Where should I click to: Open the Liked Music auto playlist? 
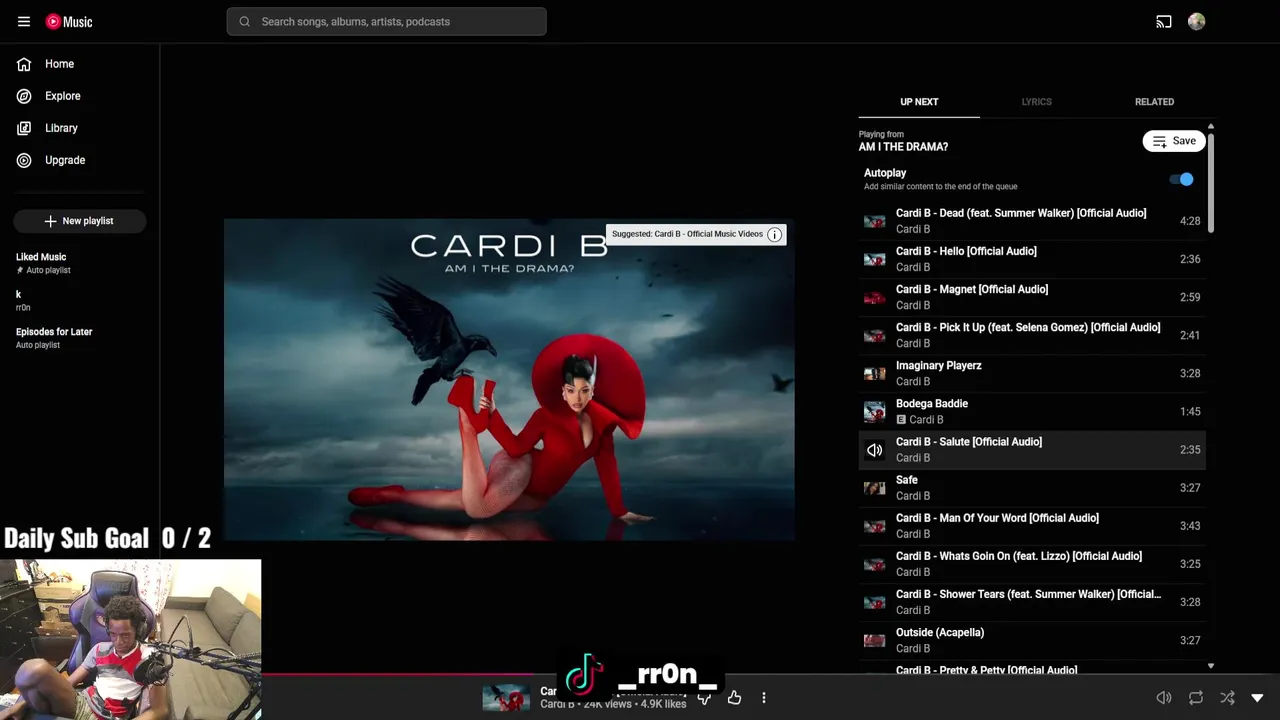(80, 263)
